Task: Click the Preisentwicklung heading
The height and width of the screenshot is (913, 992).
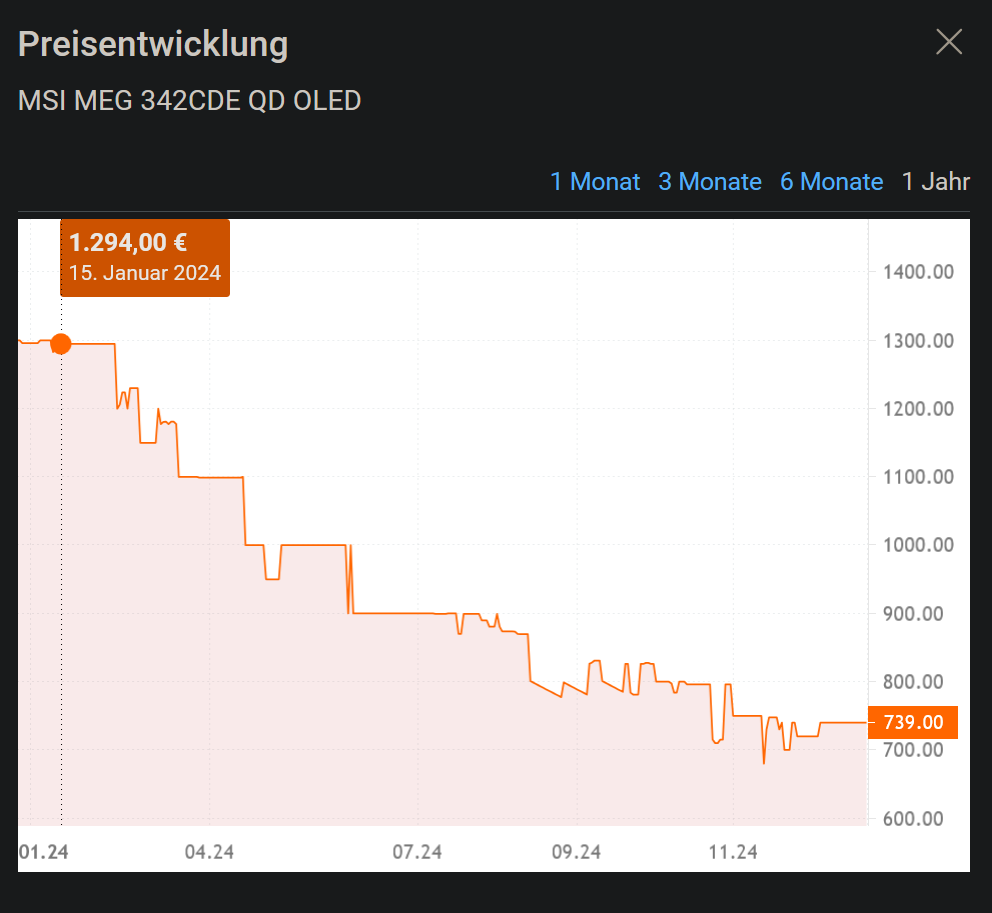Action: [153, 44]
